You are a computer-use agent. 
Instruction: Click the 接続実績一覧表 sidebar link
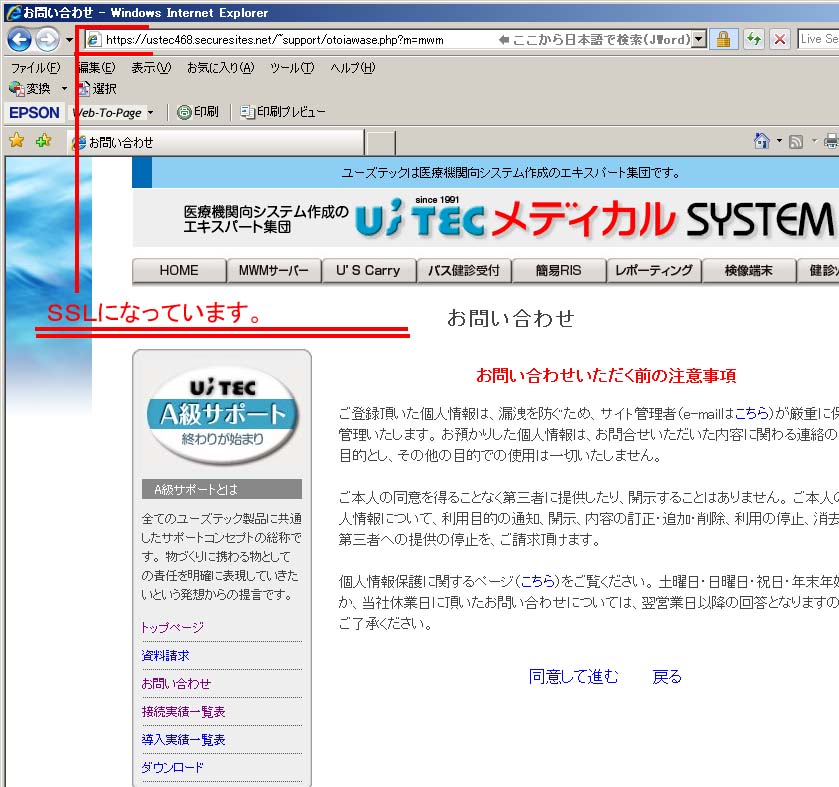(x=183, y=712)
